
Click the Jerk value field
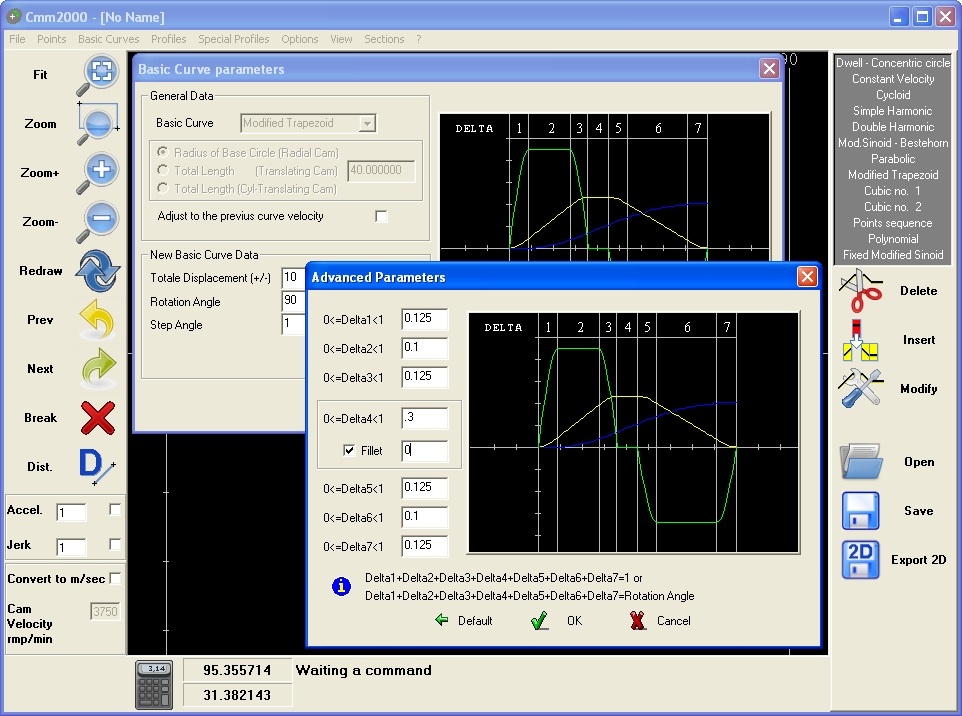point(71,547)
